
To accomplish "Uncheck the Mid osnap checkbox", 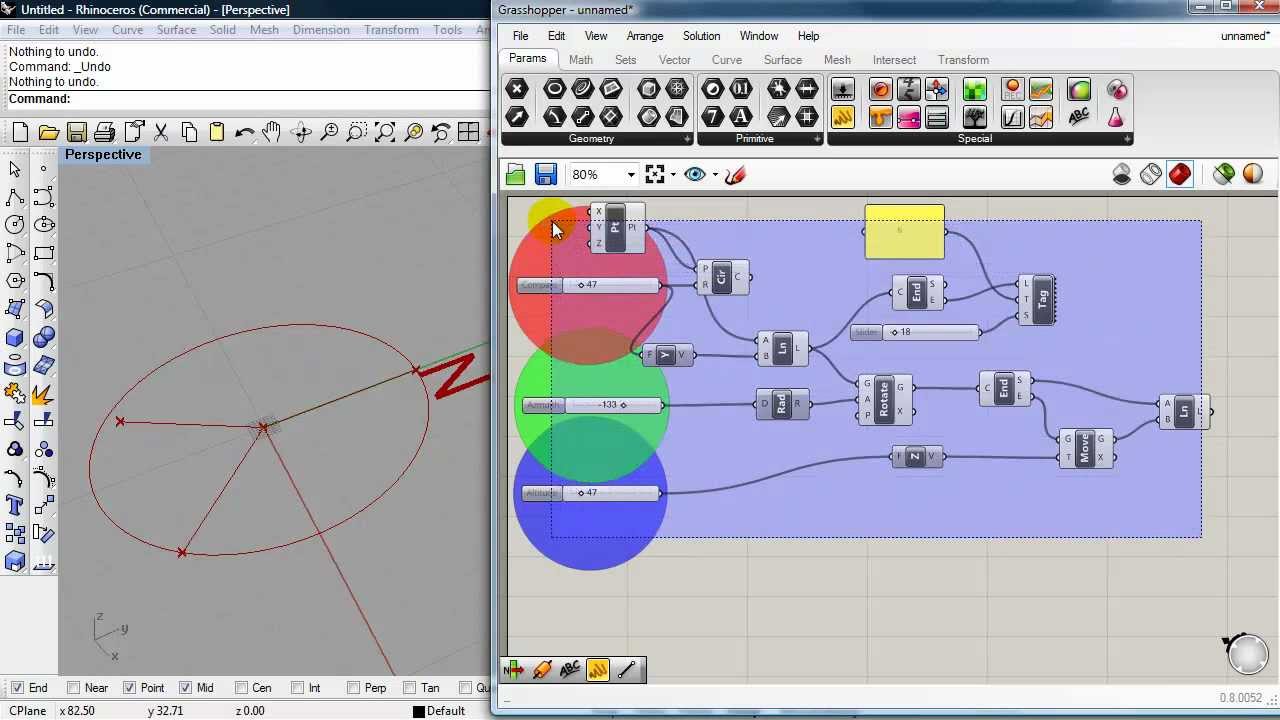I will [x=185, y=688].
